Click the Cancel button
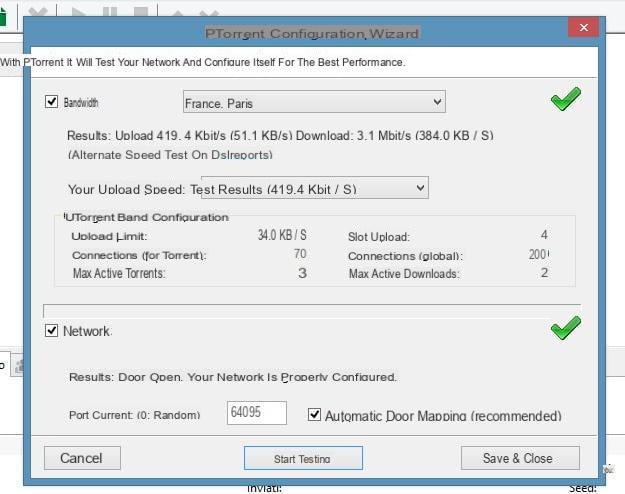Viewport: 625px width, 494px height. pyautogui.click(x=82, y=458)
